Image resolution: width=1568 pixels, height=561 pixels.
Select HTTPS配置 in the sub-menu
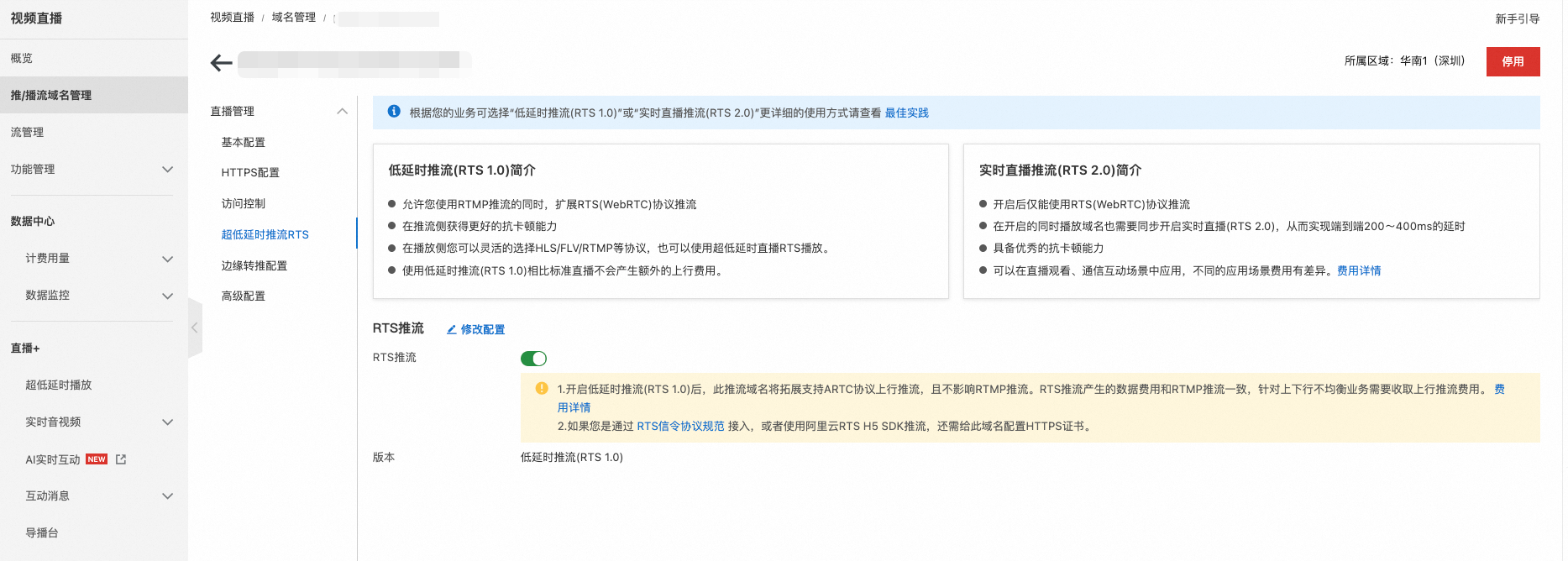click(x=250, y=172)
